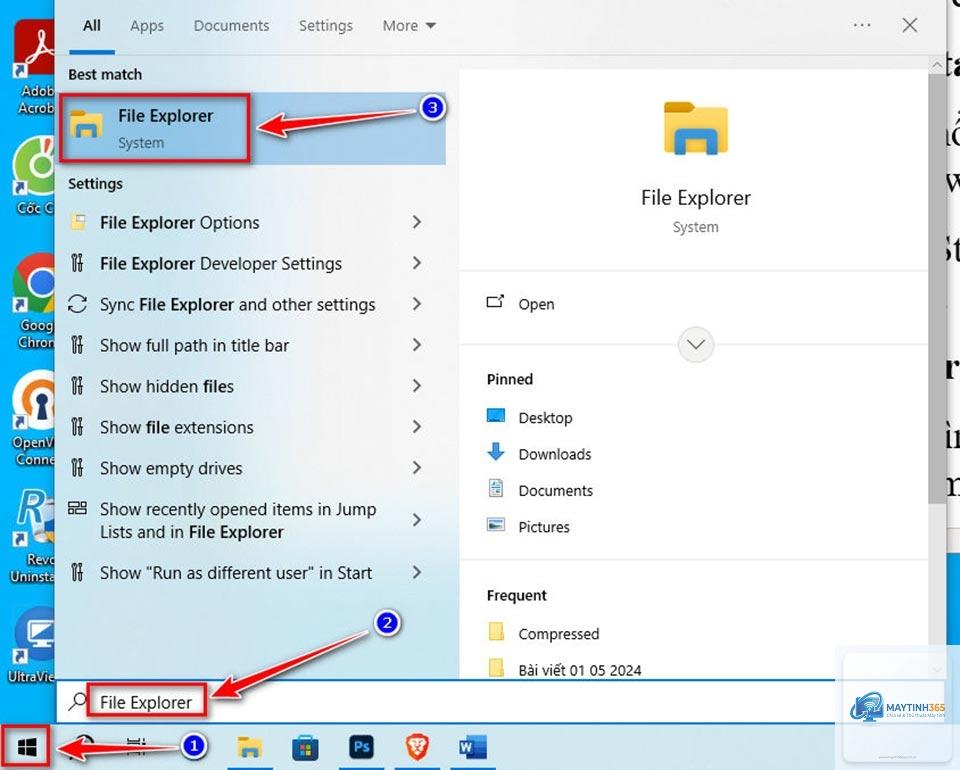The height and width of the screenshot is (770, 960).
Task: Open the More dropdown filter
Action: tap(409, 26)
